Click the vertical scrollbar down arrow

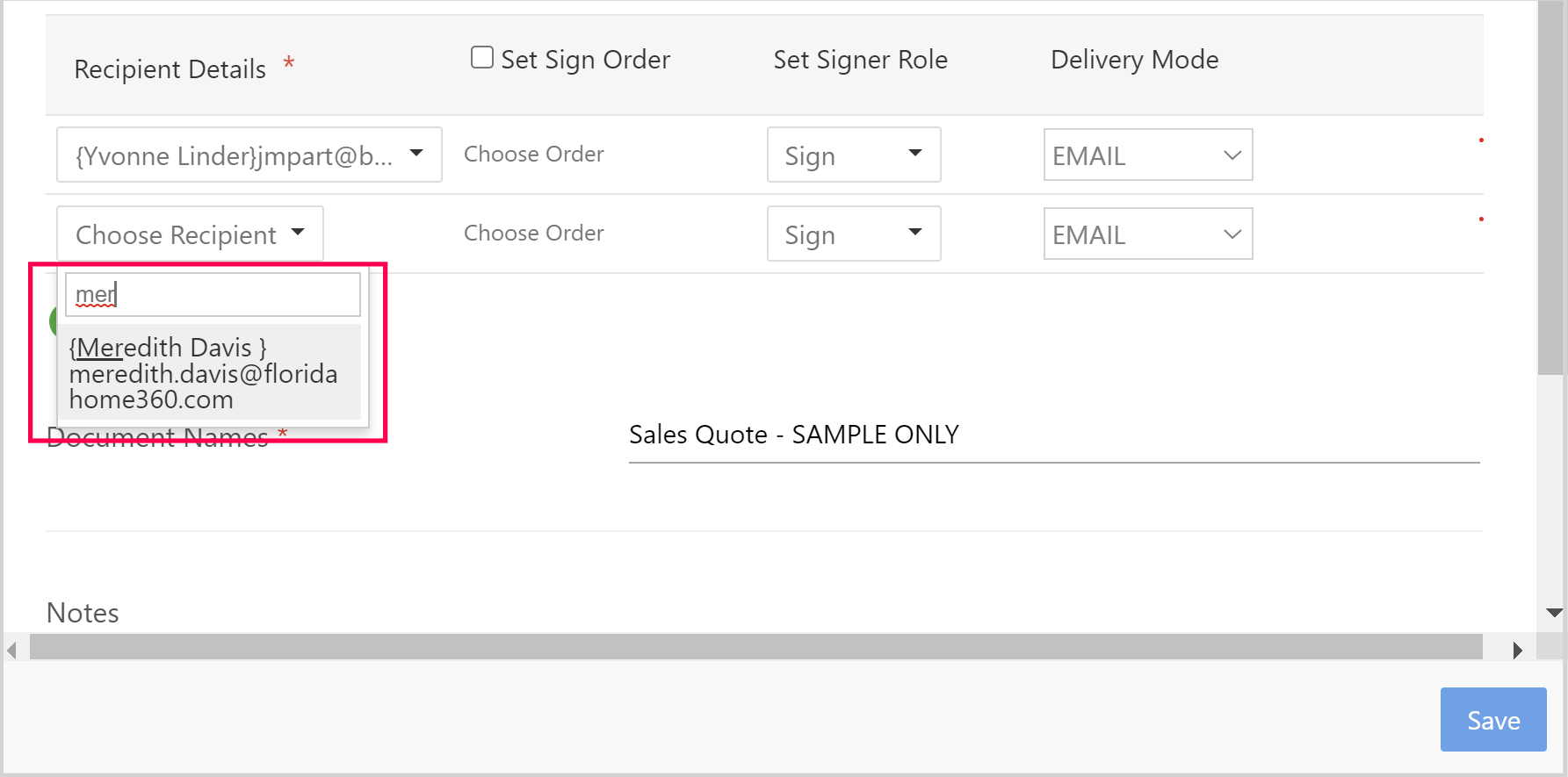1554,613
